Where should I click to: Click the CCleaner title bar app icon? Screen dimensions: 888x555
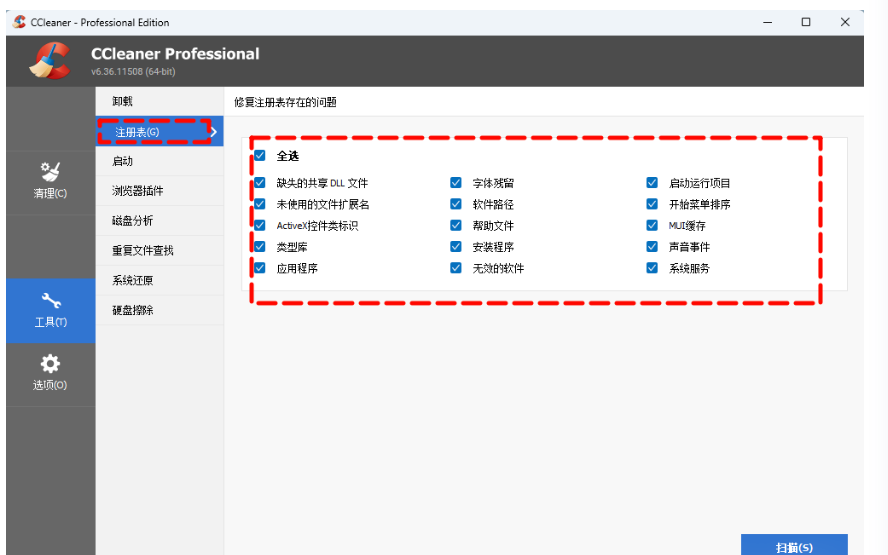[x=19, y=22]
